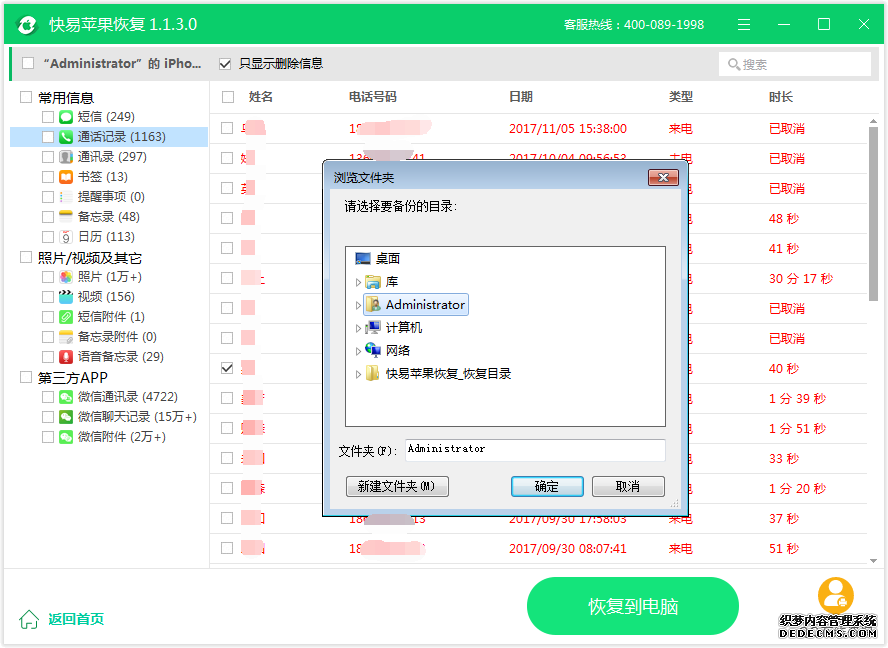888x648 pixels.
Task: Click the 新建文件夹(M) button
Action: [397, 487]
